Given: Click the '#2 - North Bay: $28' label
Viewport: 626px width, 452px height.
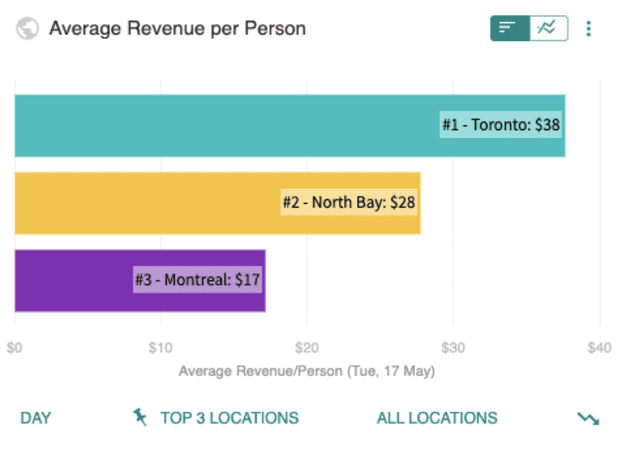Looking at the screenshot, I should (x=349, y=202).
